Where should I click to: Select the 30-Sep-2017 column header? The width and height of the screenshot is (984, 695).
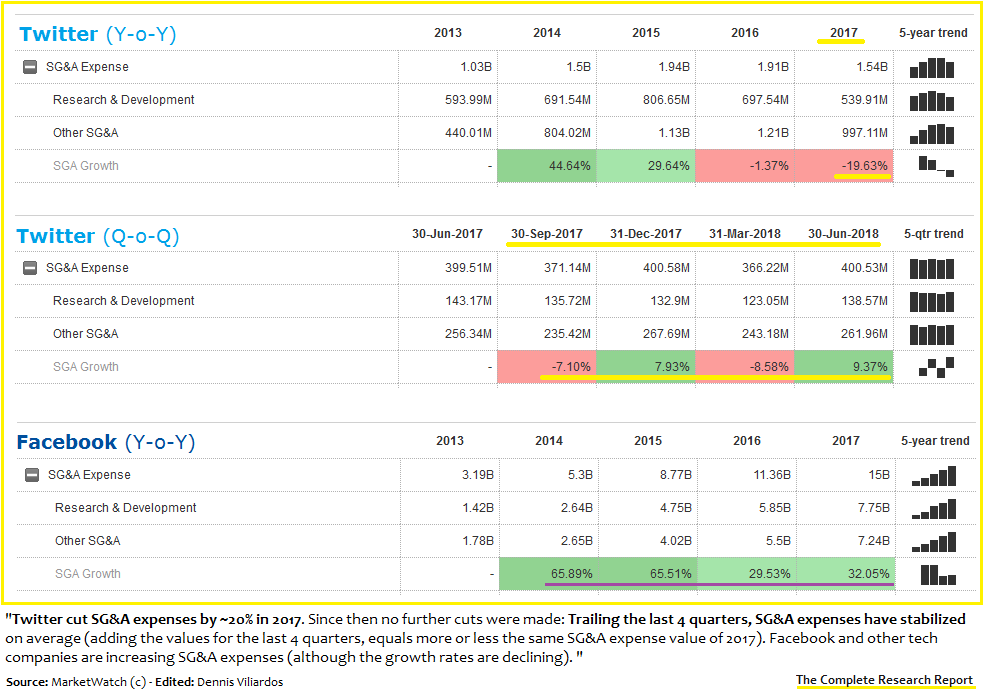pos(547,234)
